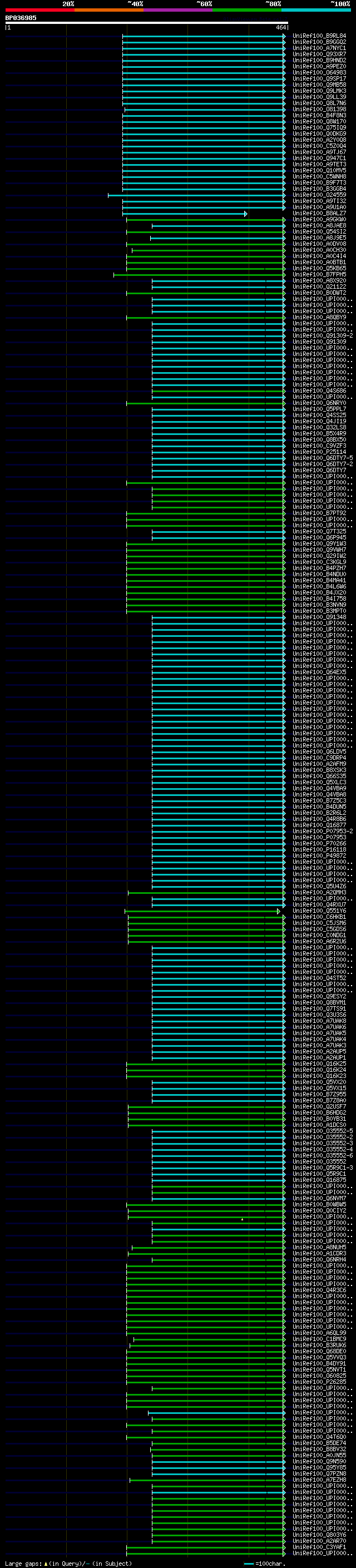
Task: Click hit label UniRef100_B4F8N3
Action: 319,116
